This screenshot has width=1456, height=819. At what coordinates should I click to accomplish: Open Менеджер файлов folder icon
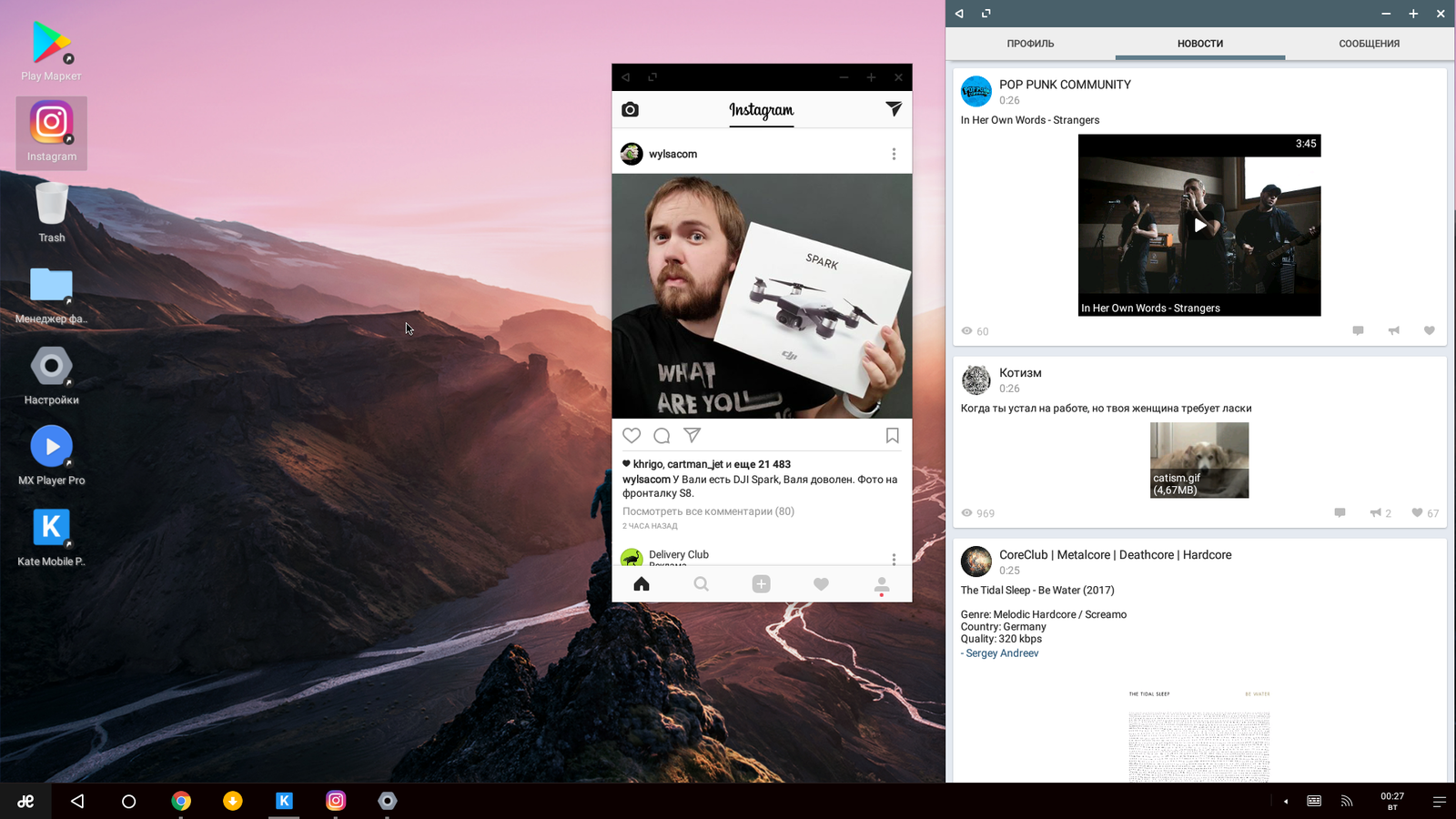(51, 295)
